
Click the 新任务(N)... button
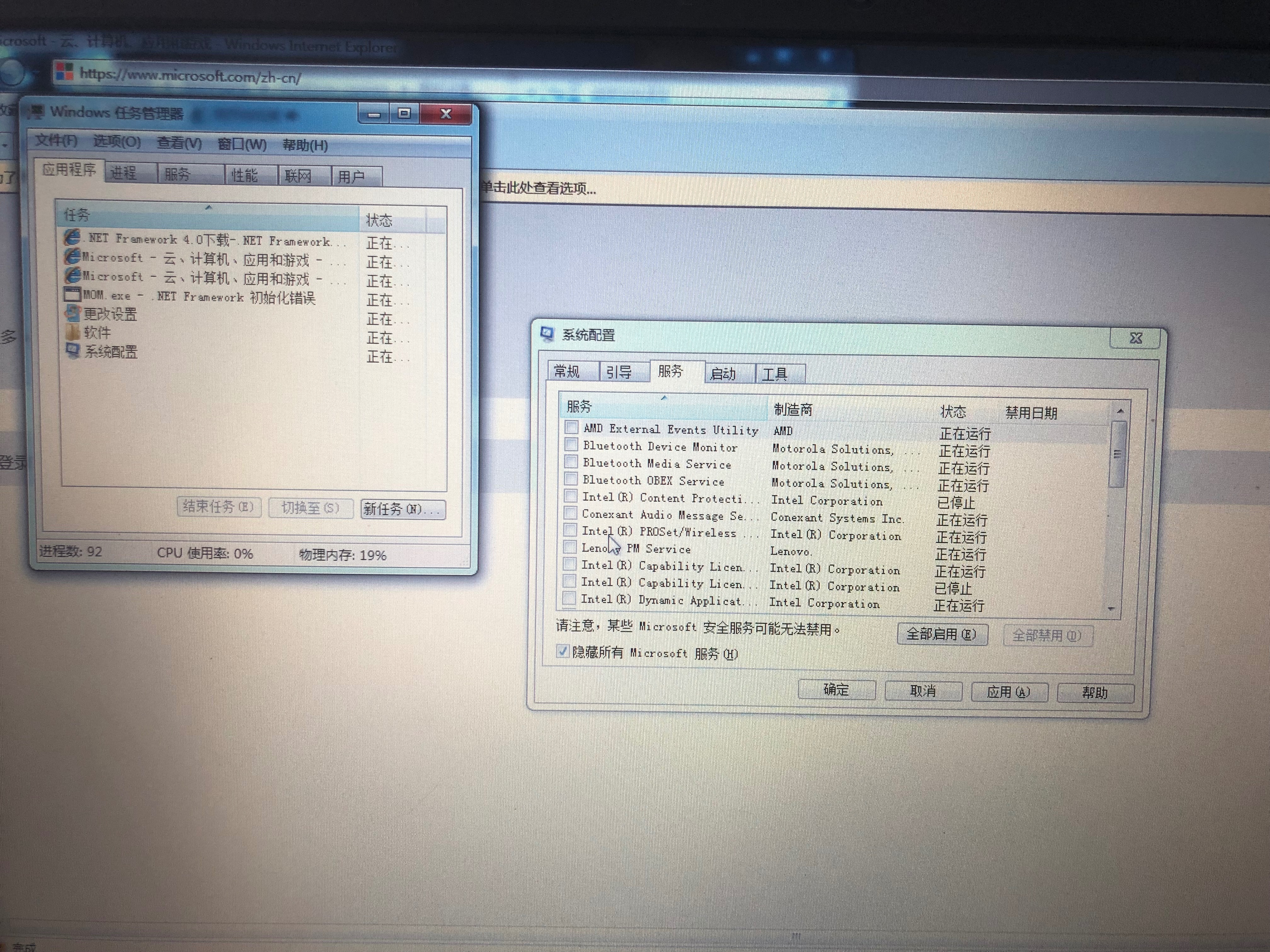(x=403, y=509)
